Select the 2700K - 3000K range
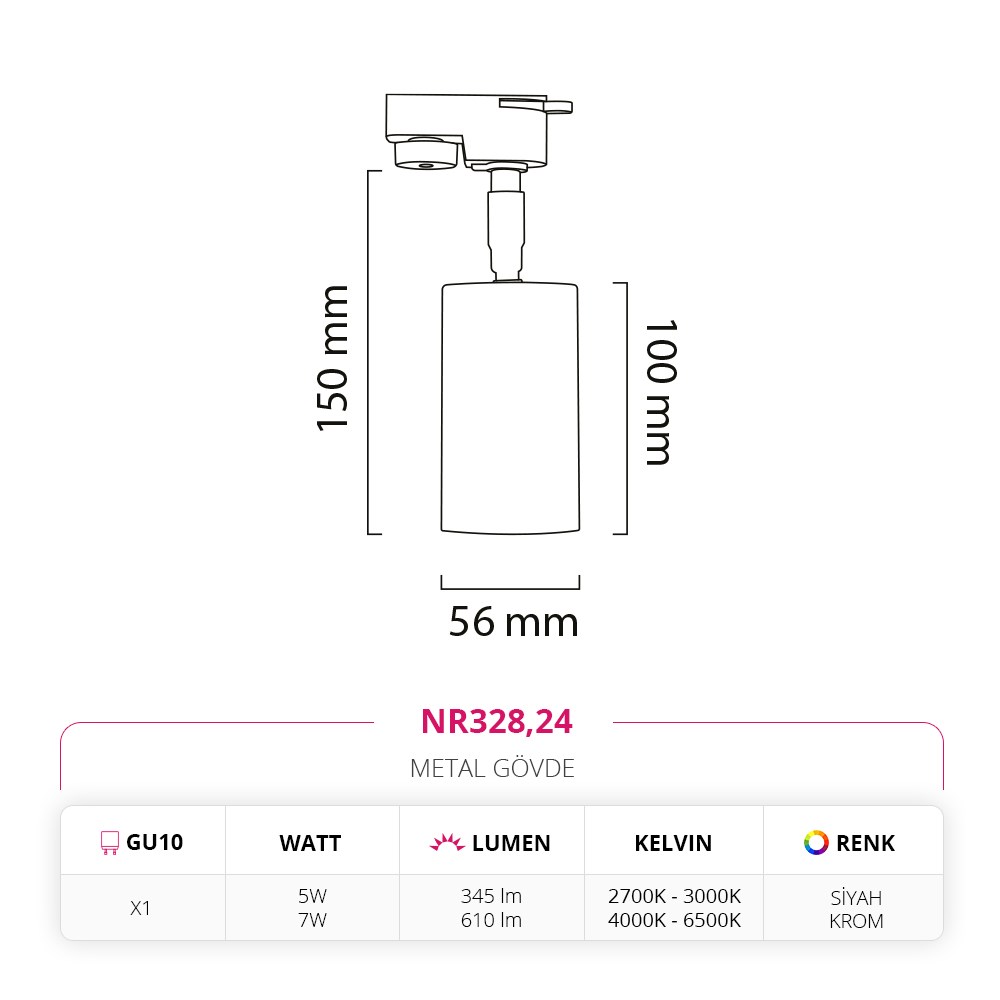 (674, 896)
